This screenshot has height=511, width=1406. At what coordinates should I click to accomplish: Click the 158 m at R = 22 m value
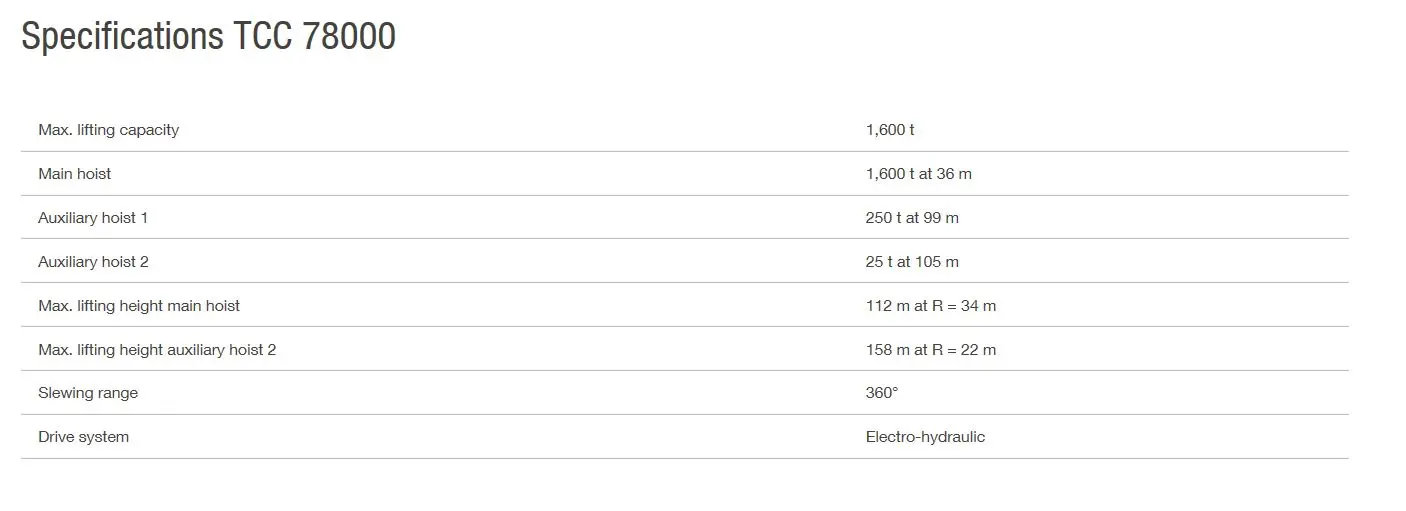click(931, 350)
